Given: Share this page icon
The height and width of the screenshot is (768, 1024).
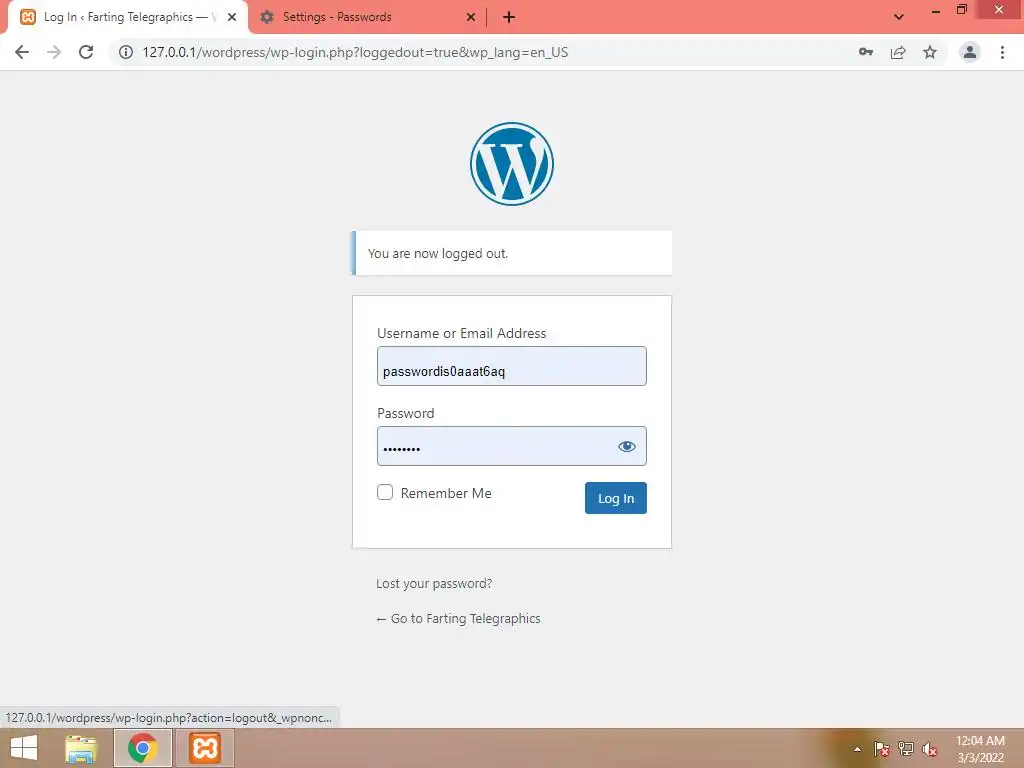Looking at the screenshot, I should [898, 52].
